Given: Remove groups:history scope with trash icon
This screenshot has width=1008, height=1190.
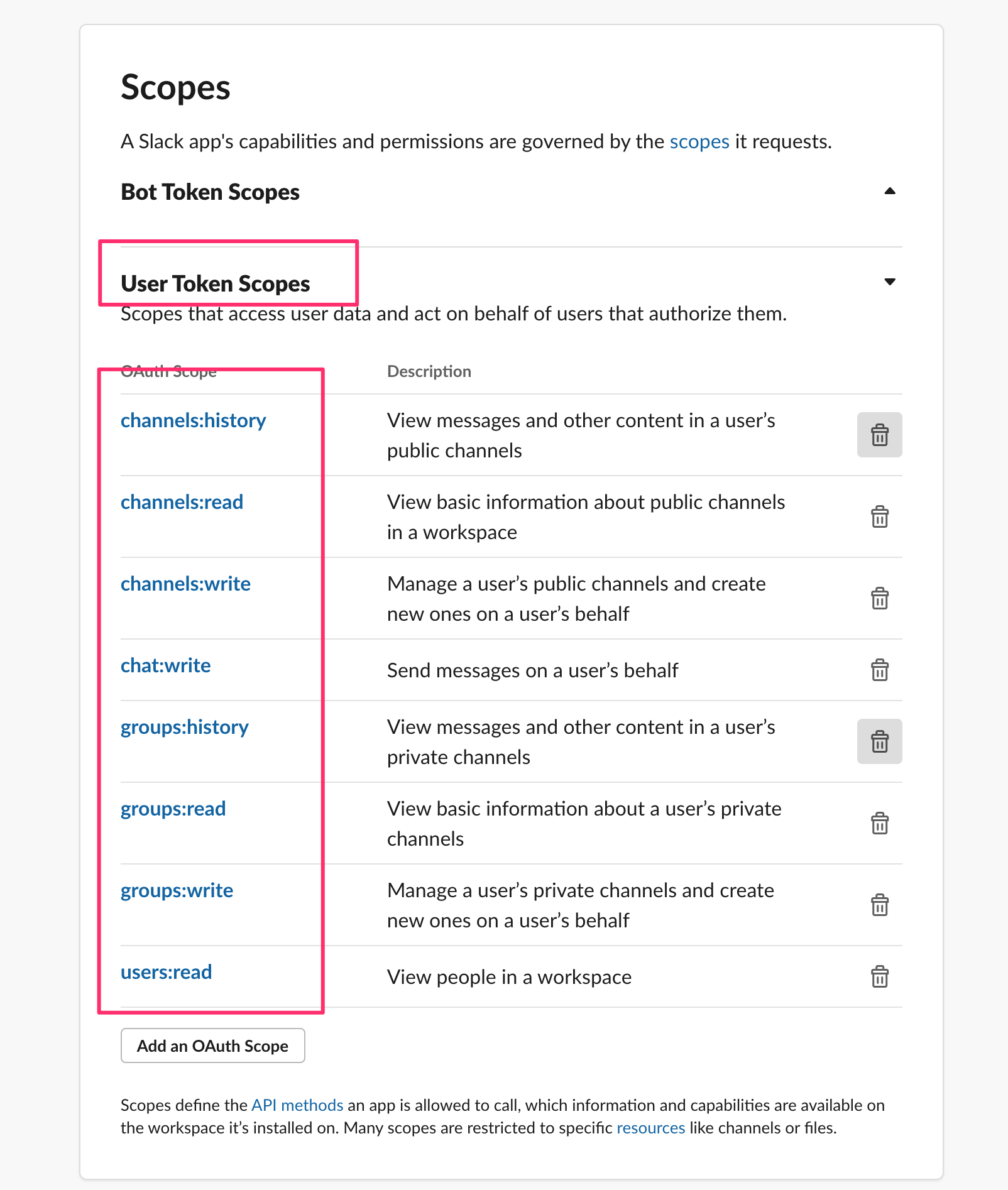Looking at the screenshot, I should [879, 741].
